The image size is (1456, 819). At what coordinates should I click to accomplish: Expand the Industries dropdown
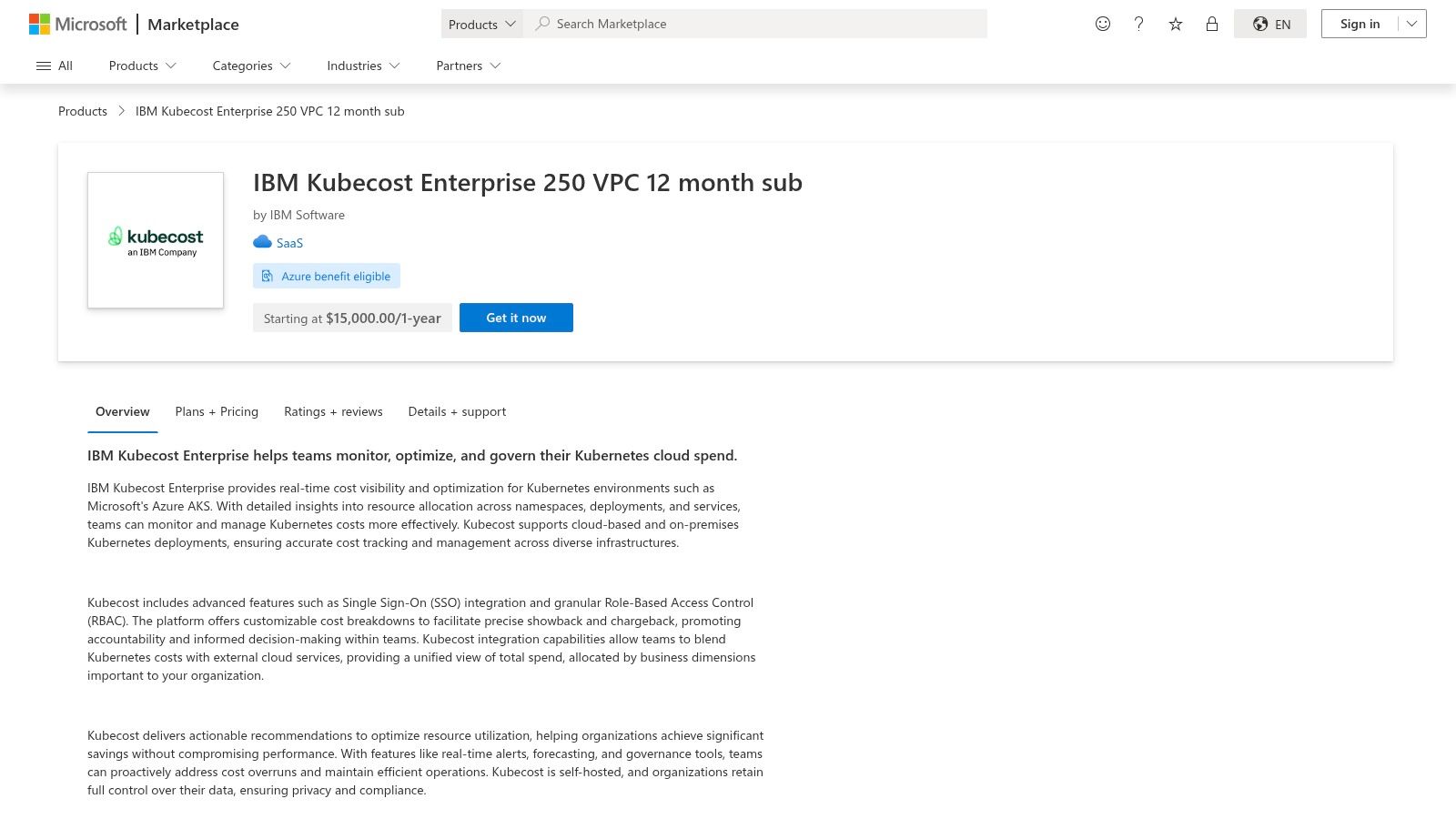coord(362,66)
